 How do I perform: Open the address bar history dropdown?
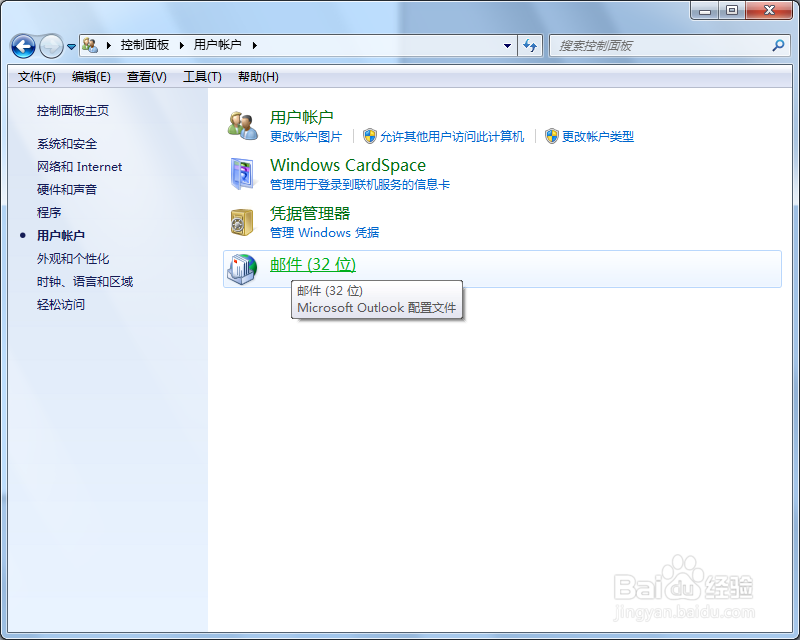(508, 45)
